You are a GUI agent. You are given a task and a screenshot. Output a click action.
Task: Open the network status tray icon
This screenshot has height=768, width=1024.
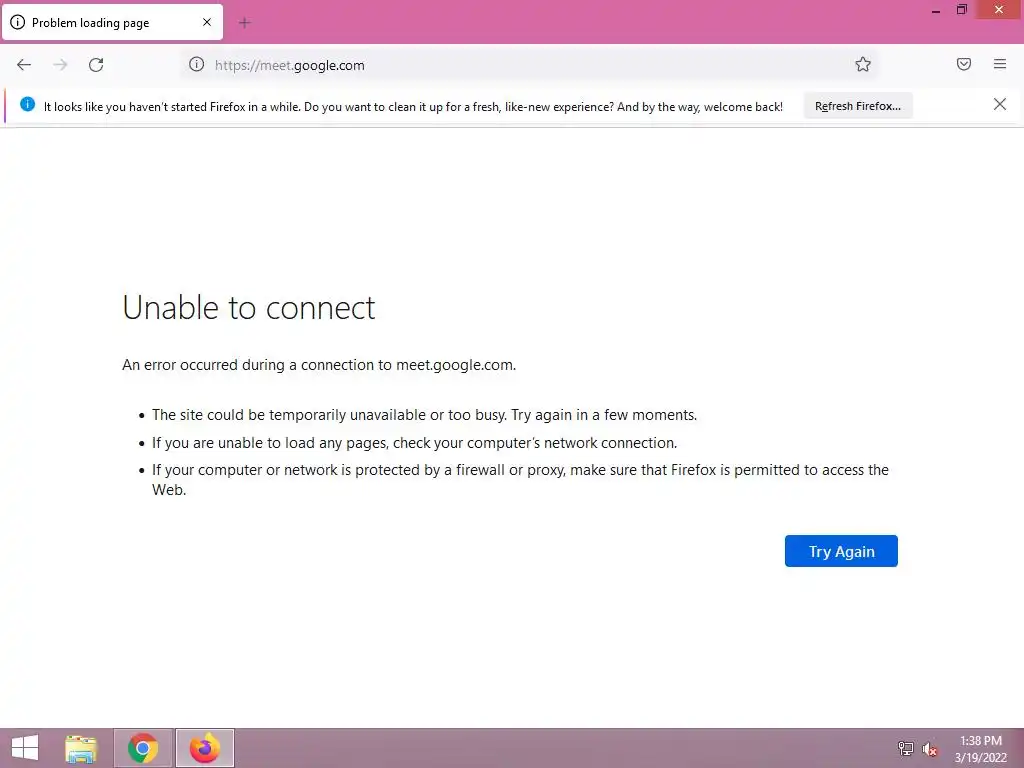point(905,748)
